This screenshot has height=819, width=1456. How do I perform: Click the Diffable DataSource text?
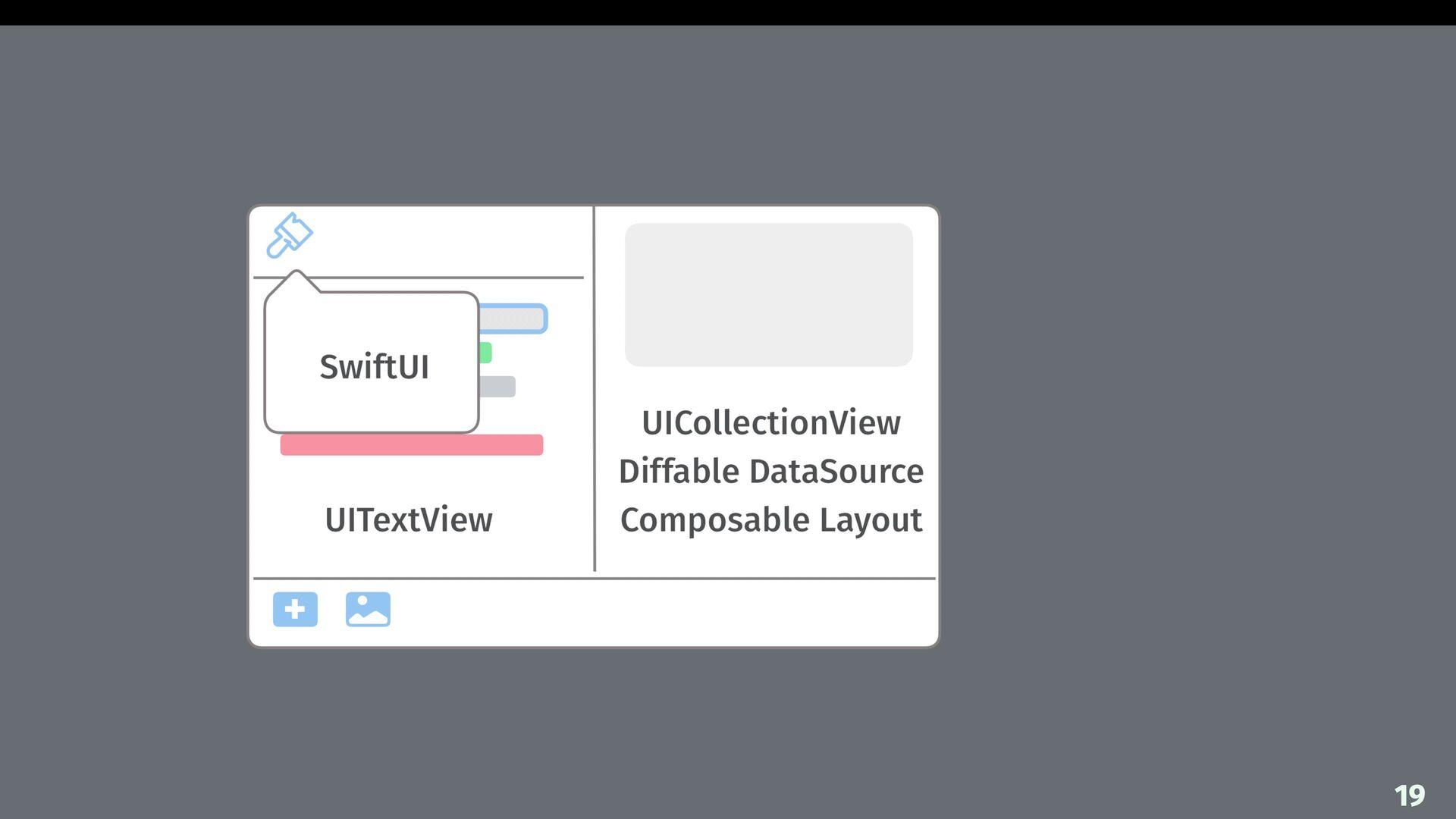[x=771, y=472]
